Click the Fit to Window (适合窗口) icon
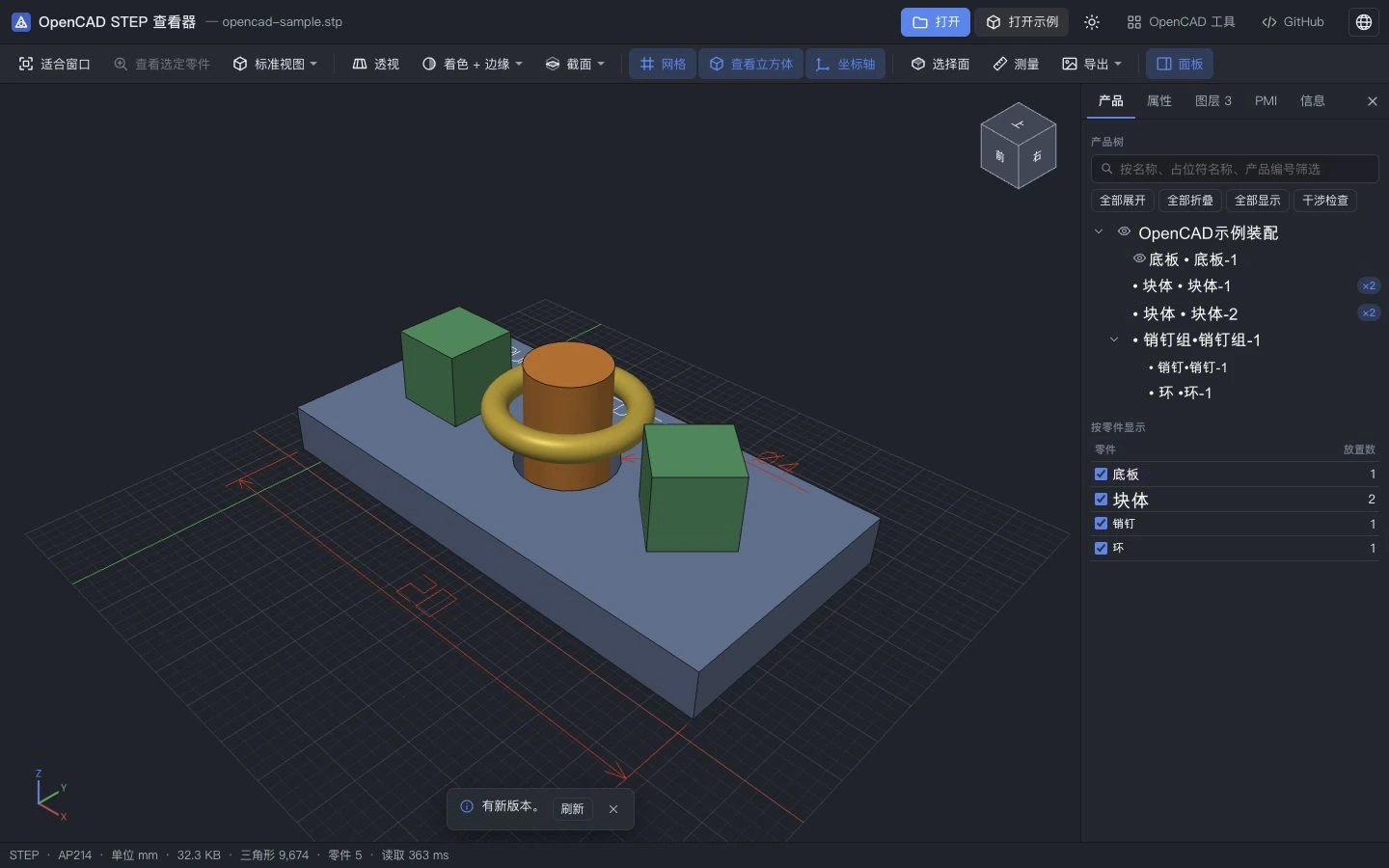This screenshot has height=868, width=1389. point(26,64)
